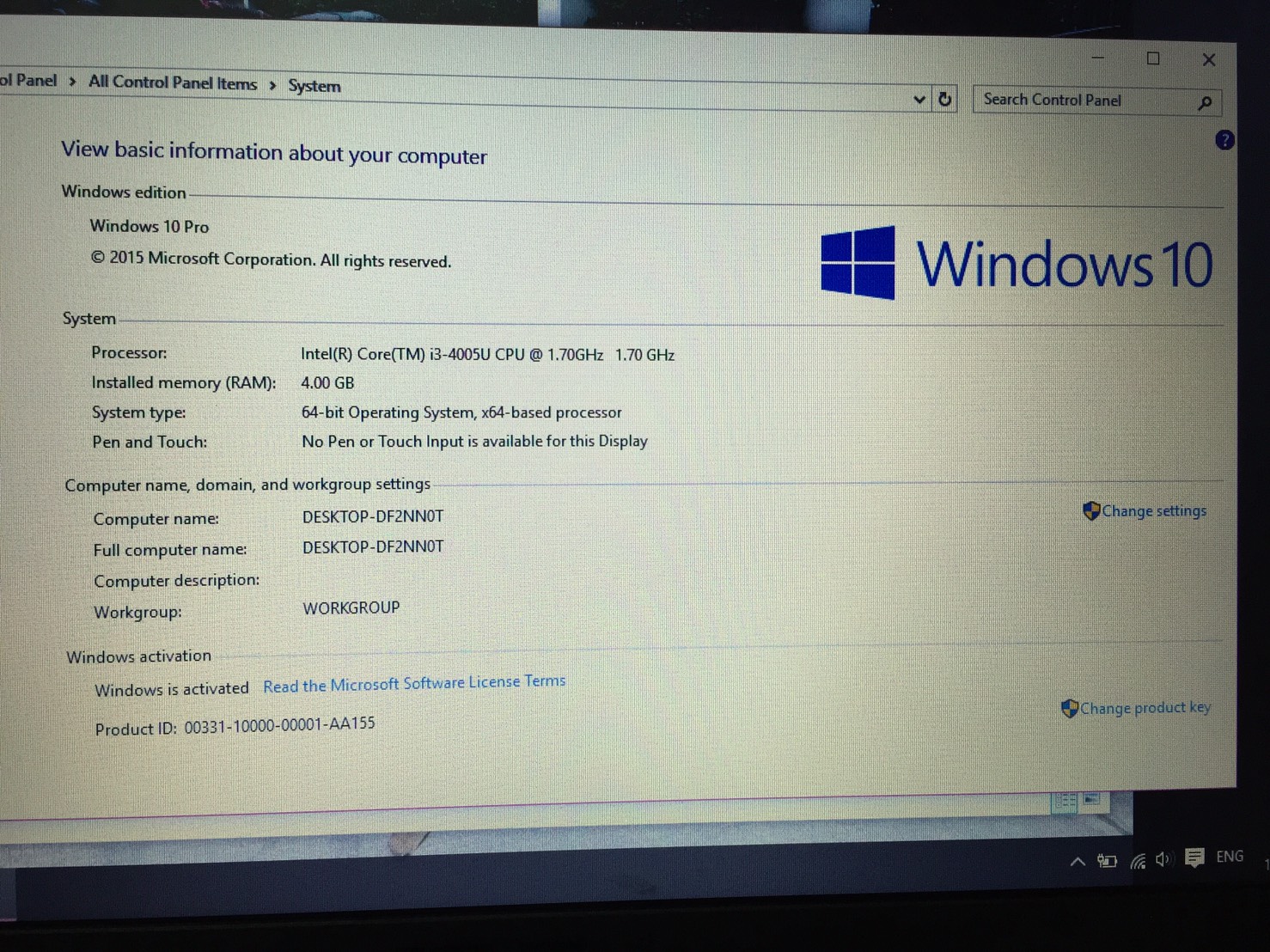Click the "Windows 10 Pro" edition text
Viewport: 1270px width, 952px height.
click(x=150, y=226)
